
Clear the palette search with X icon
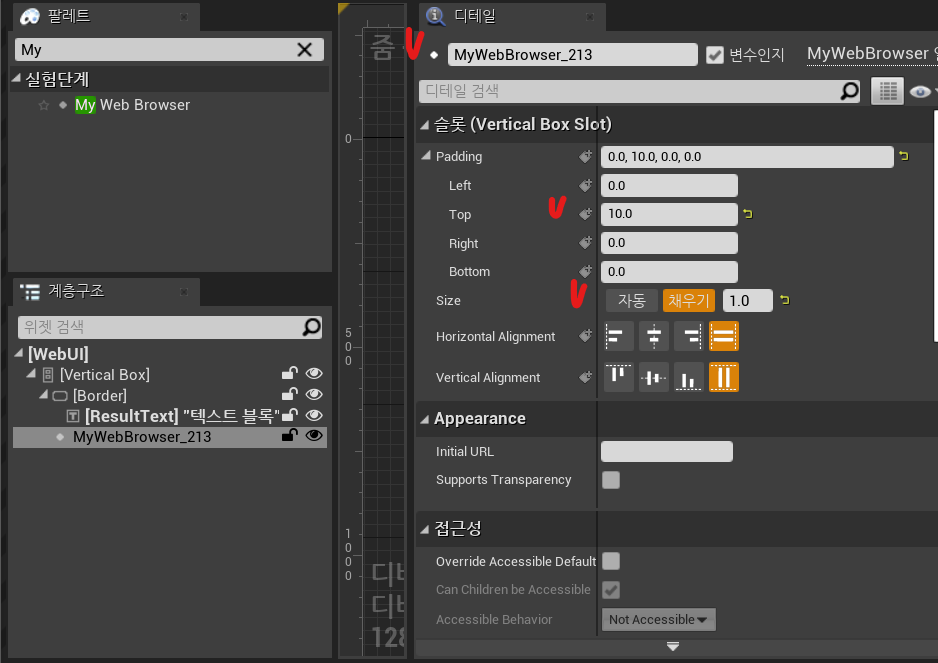tap(305, 50)
